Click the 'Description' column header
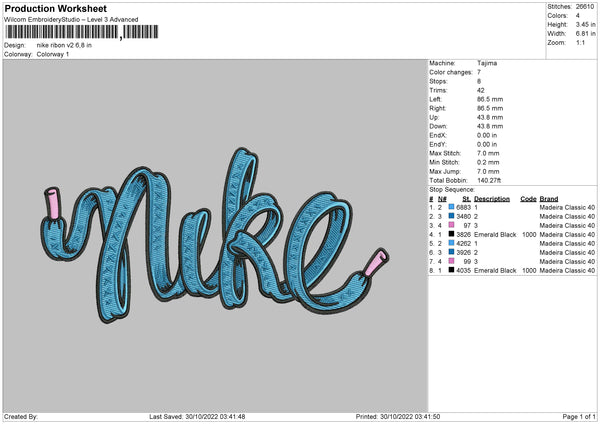 [x=492, y=199]
